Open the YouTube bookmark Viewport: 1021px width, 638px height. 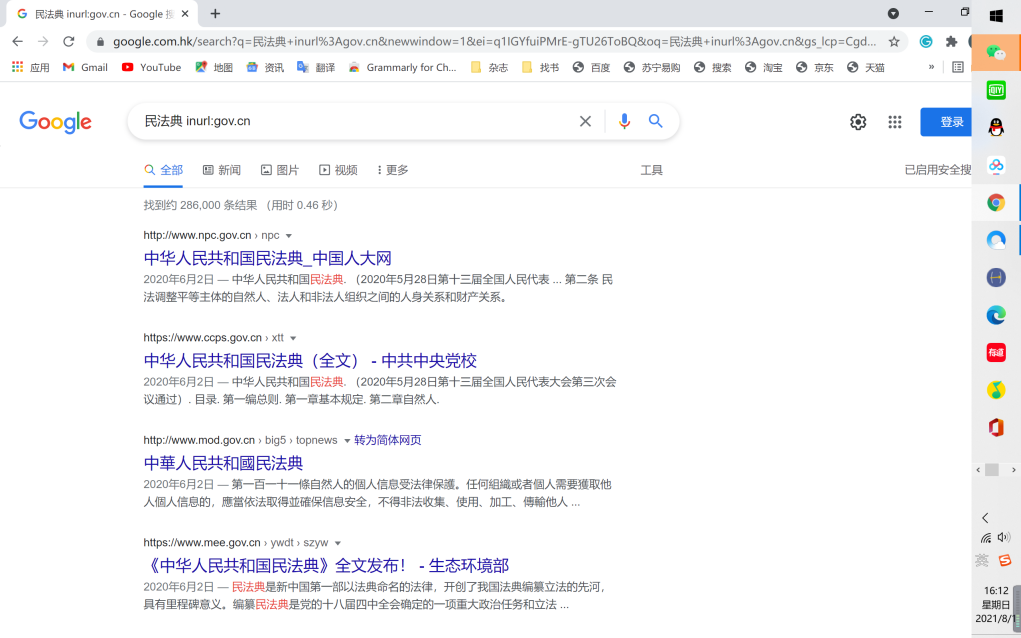click(x=152, y=67)
